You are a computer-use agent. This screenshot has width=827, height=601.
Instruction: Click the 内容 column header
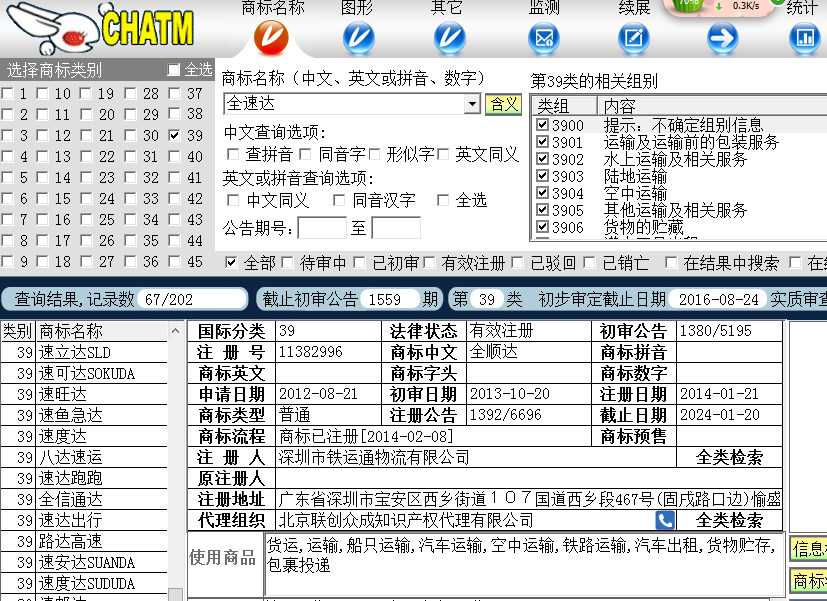(712, 106)
